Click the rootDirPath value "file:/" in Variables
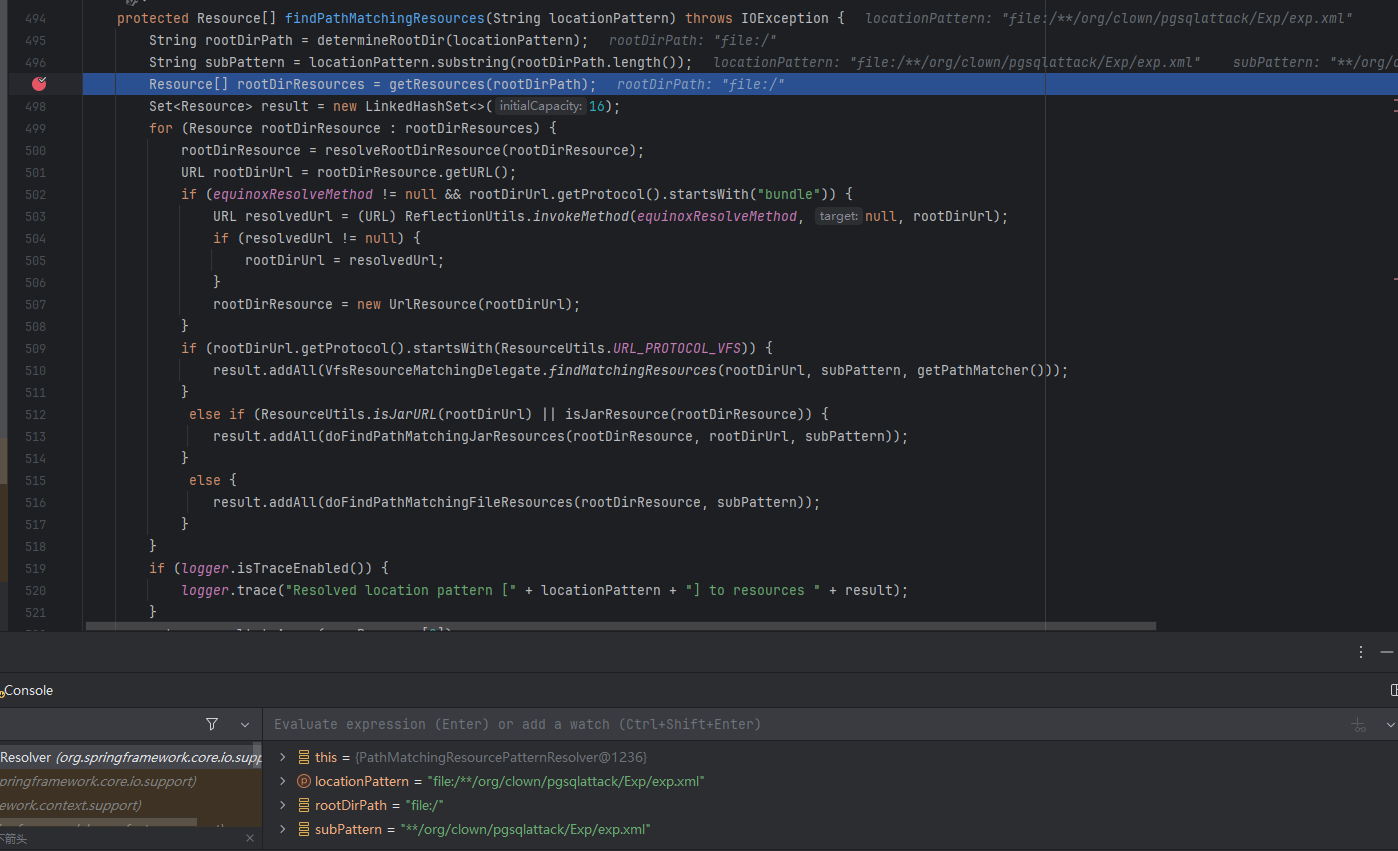The image size is (1398, 851). point(424,805)
